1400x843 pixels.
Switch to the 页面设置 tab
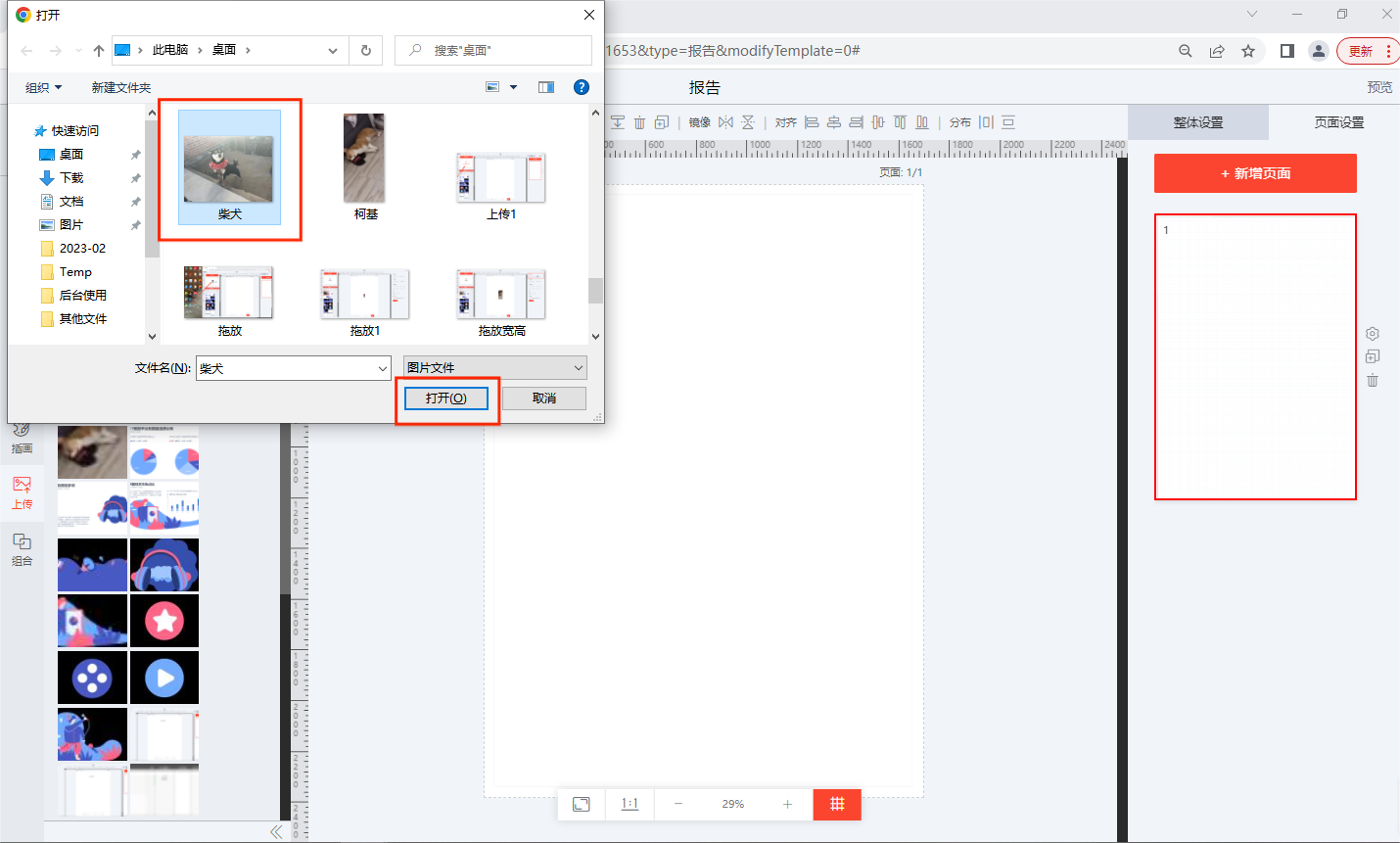tap(1338, 122)
